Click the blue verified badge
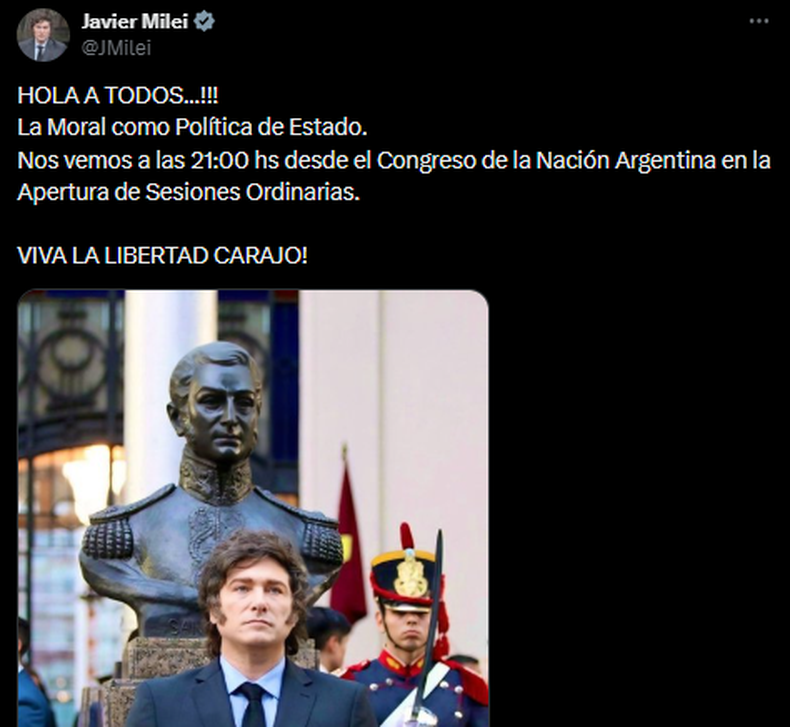Viewport: 790px width, 727px height. 204,22
